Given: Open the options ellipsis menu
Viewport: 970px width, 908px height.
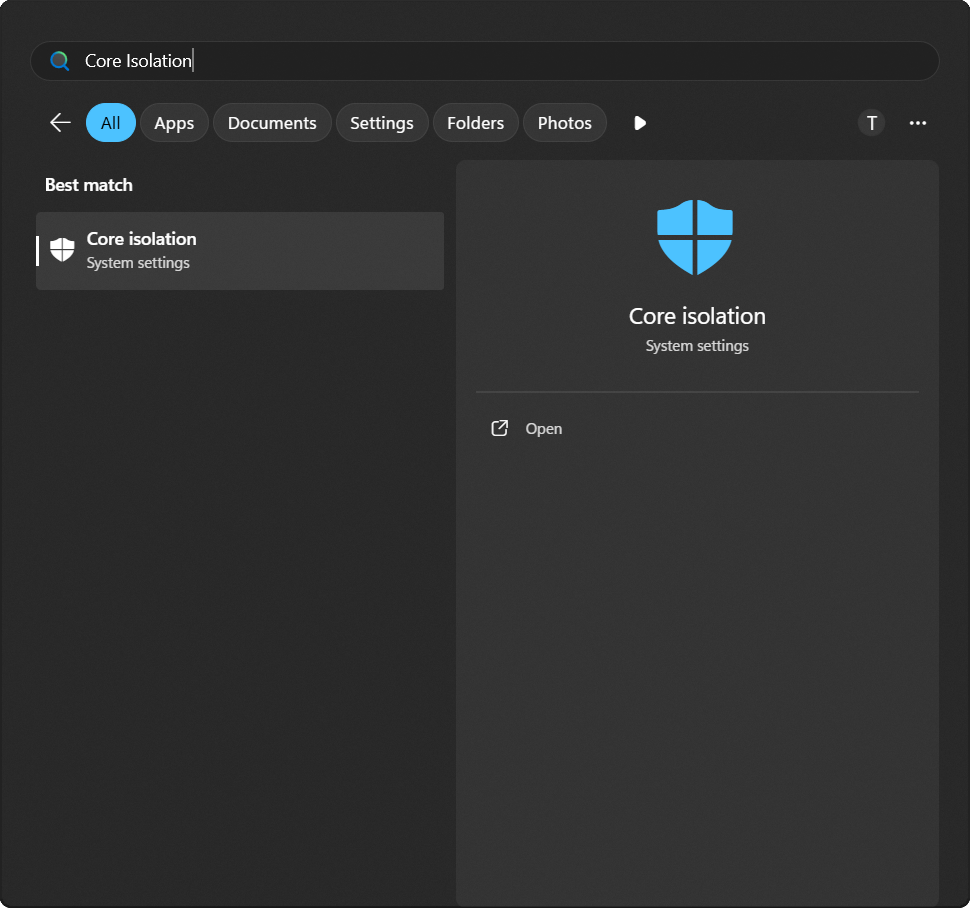Looking at the screenshot, I should pyautogui.click(x=918, y=123).
